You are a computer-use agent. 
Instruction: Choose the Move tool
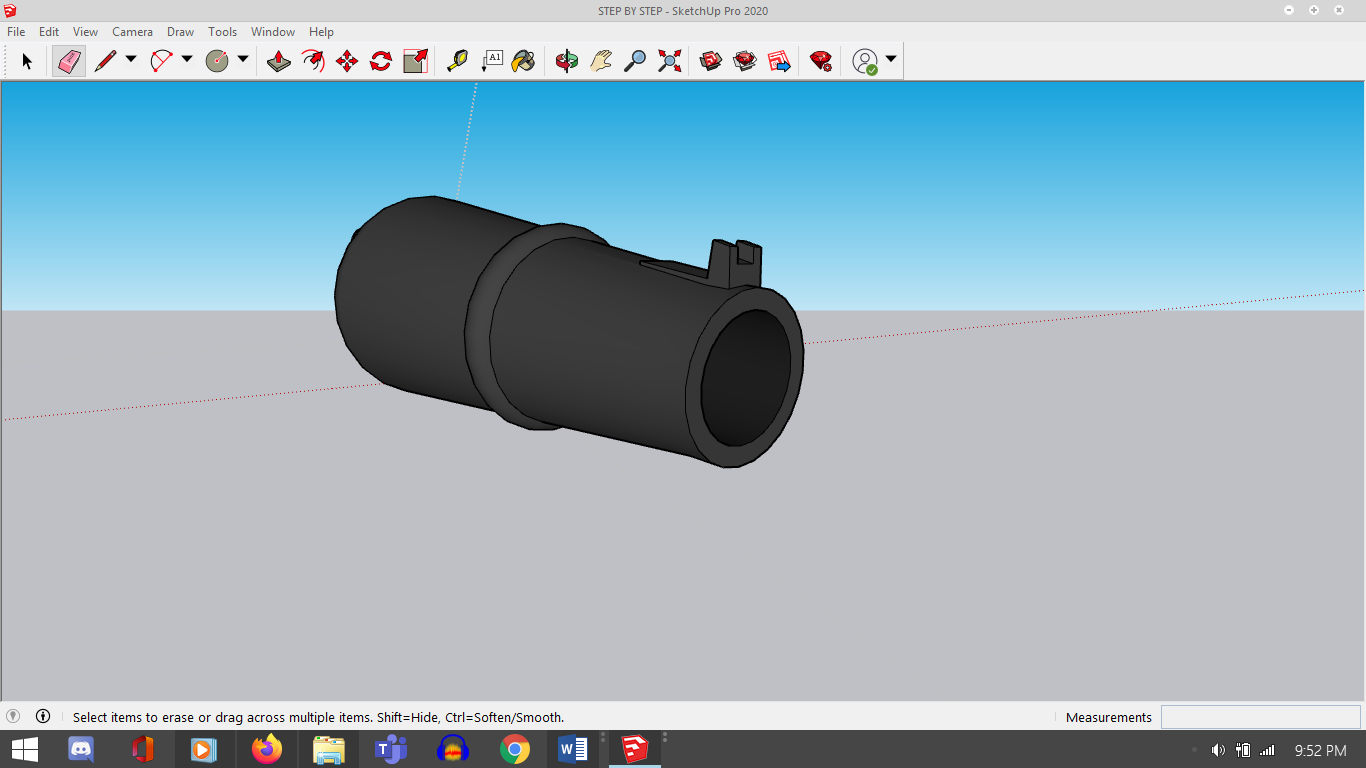(x=347, y=61)
